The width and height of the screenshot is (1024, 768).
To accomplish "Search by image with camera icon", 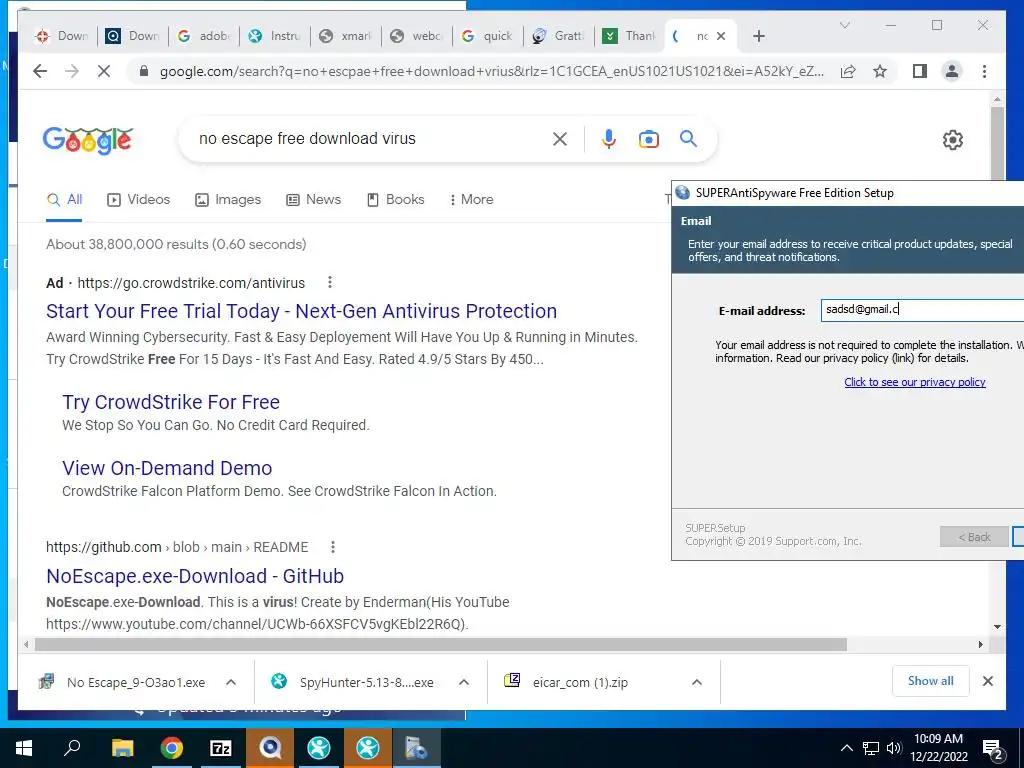I will (648, 139).
